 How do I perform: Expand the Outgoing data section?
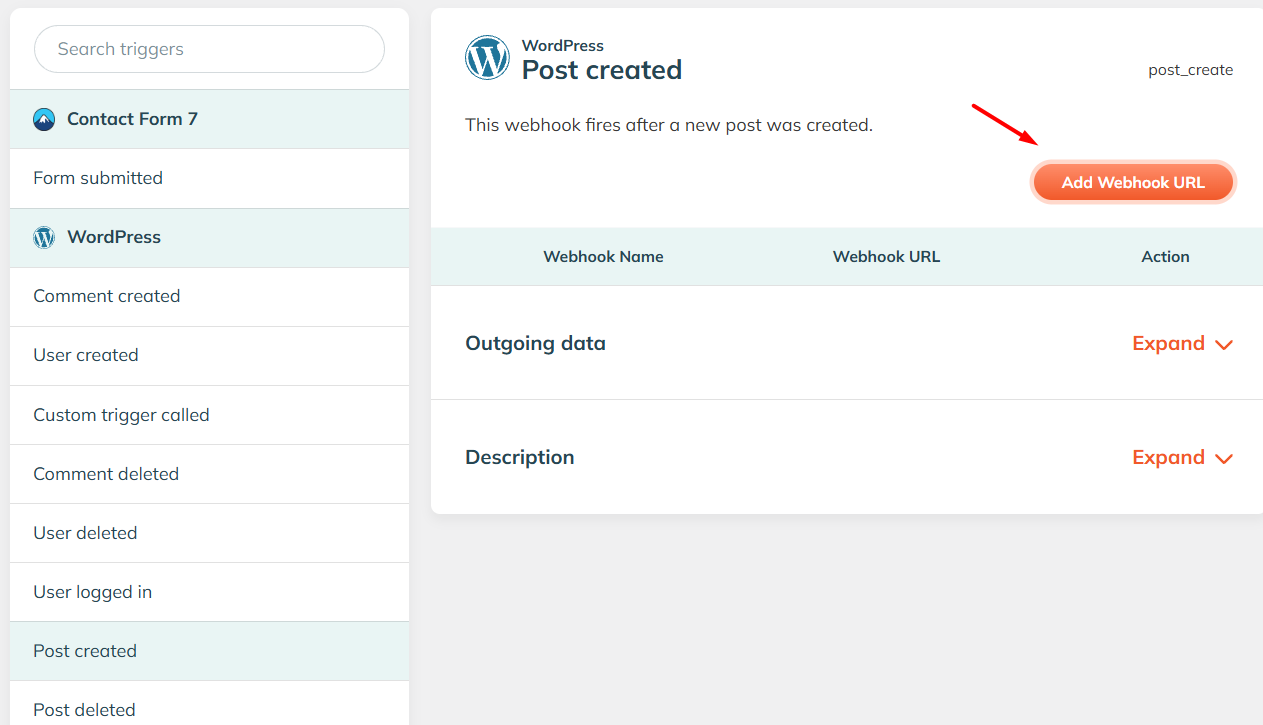1168,343
